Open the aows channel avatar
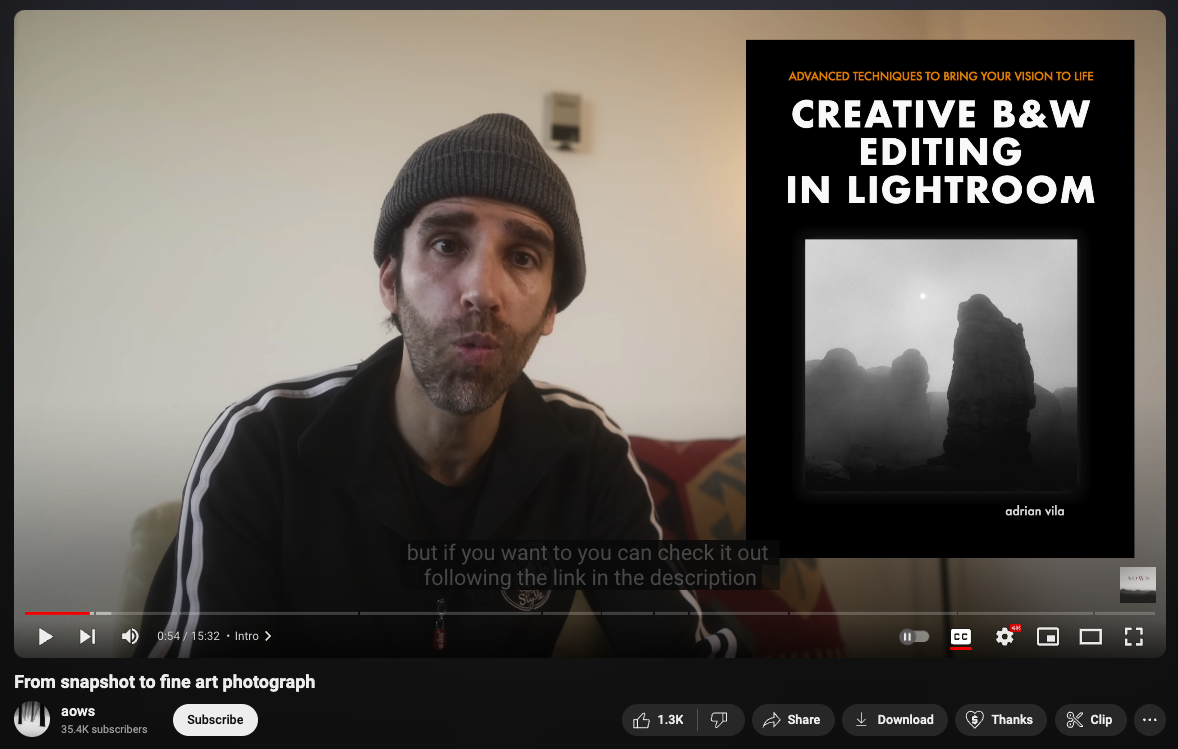This screenshot has height=749, width=1178. [32, 719]
